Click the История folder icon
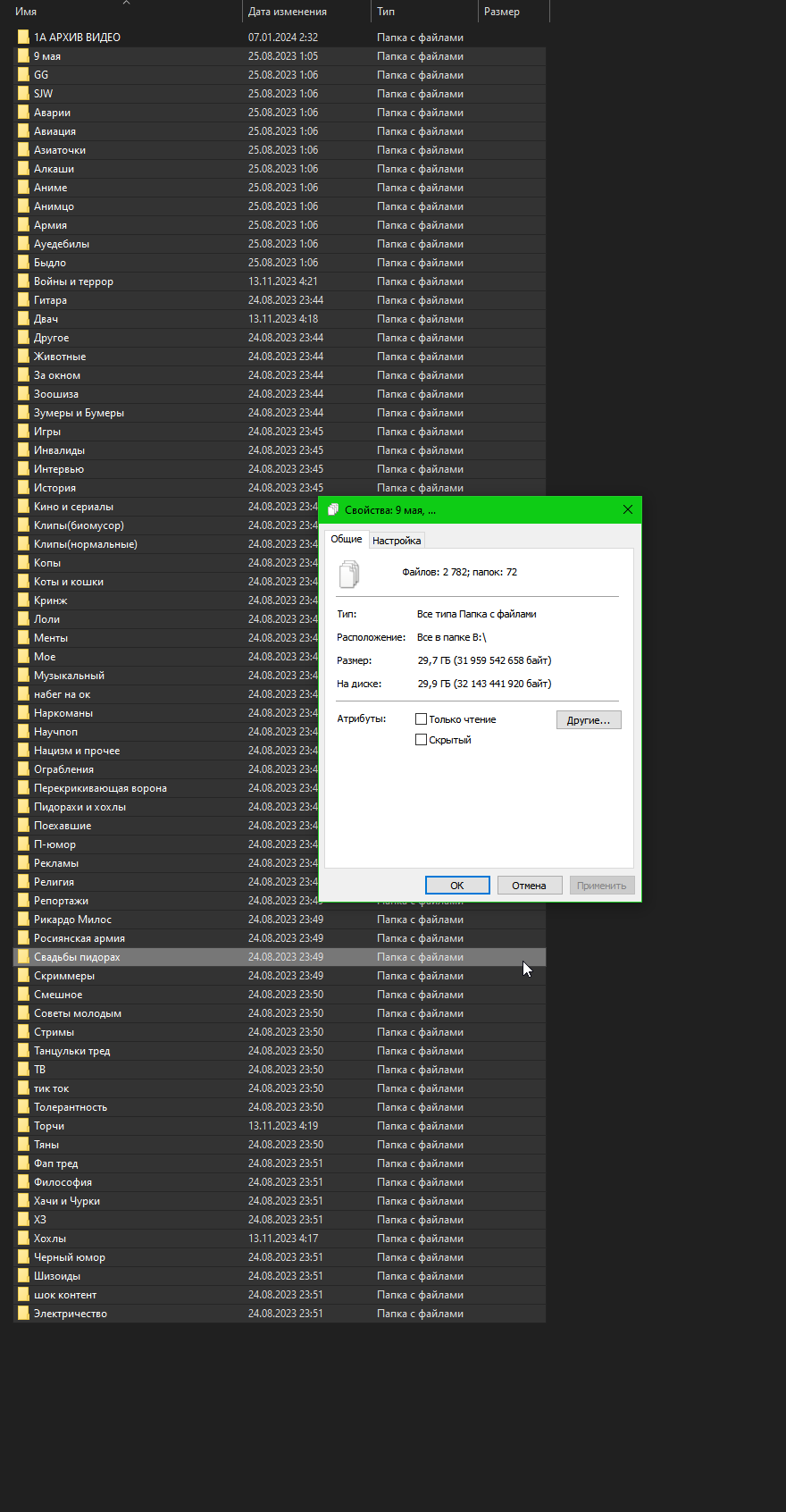 coord(23,488)
